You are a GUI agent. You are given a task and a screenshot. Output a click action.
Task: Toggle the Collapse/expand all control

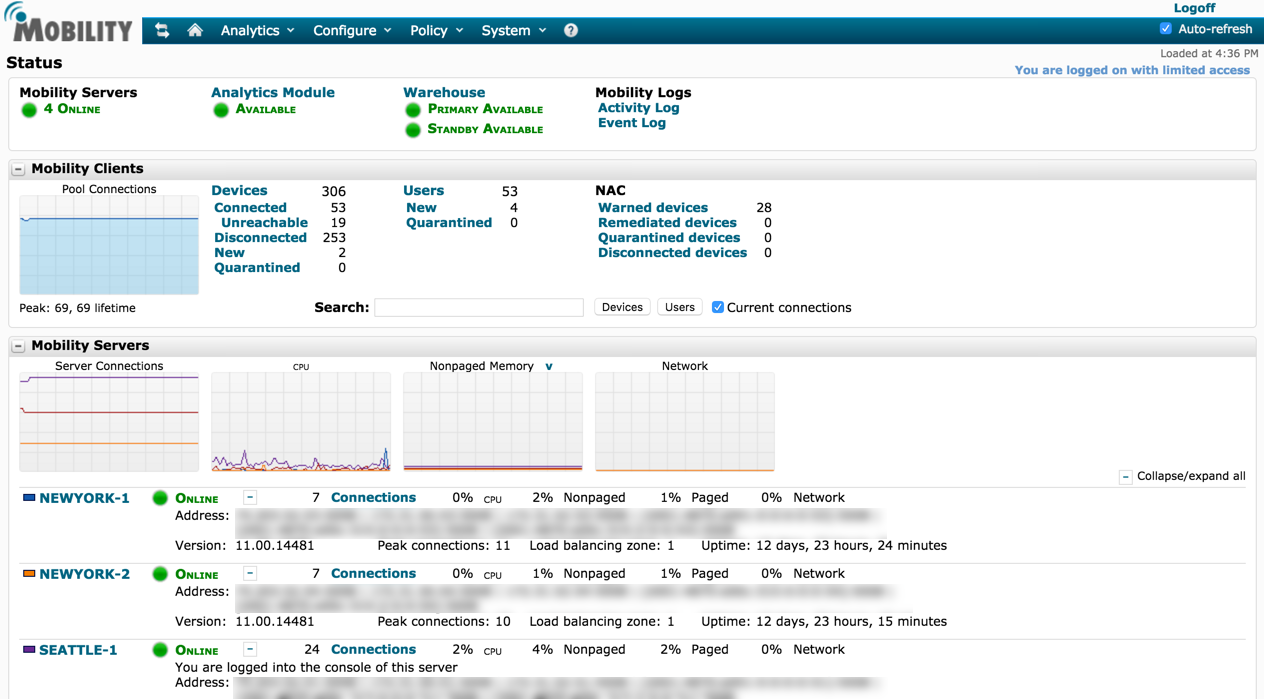pyautogui.click(x=1125, y=477)
